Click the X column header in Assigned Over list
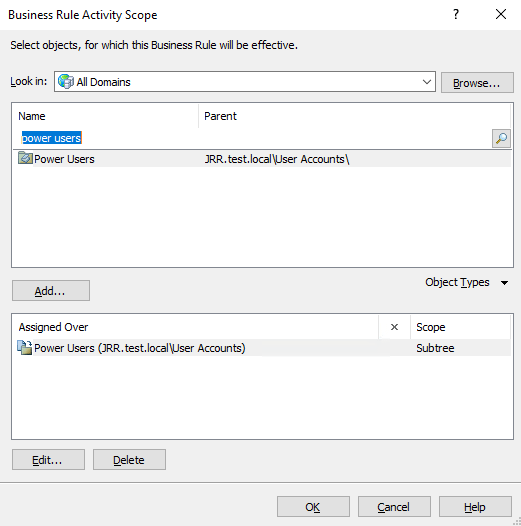 pyautogui.click(x=394, y=327)
